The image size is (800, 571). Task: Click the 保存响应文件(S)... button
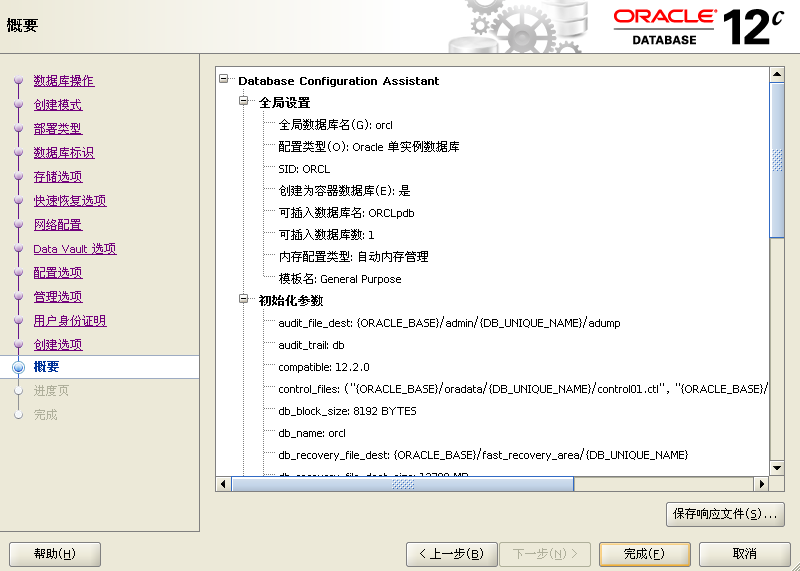point(725,514)
